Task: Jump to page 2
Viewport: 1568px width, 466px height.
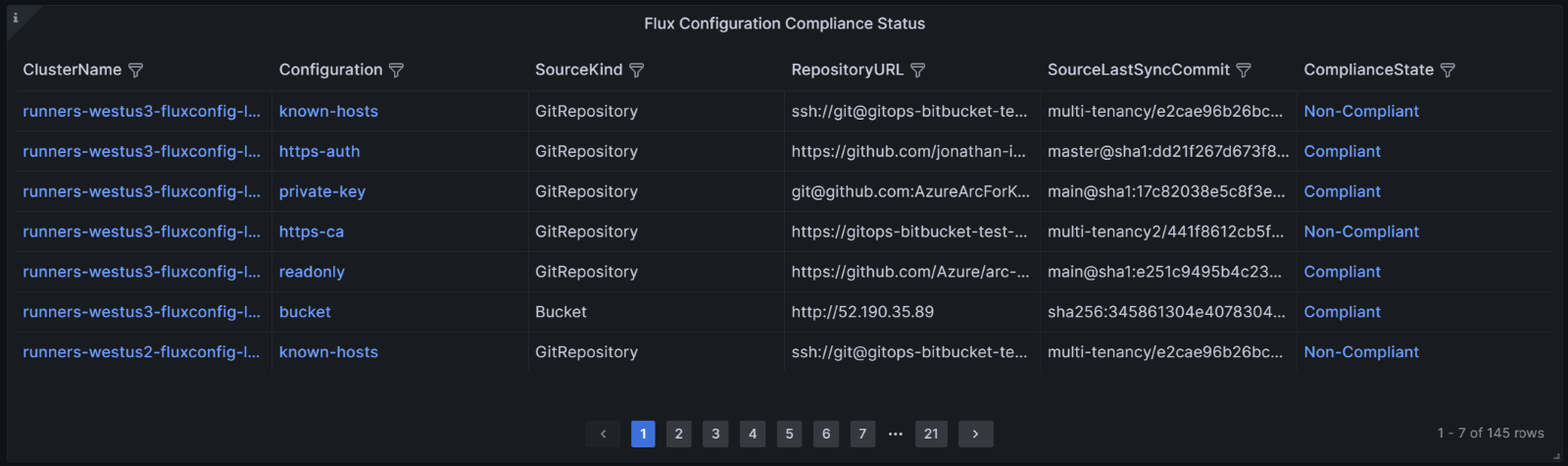Action: pos(679,434)
